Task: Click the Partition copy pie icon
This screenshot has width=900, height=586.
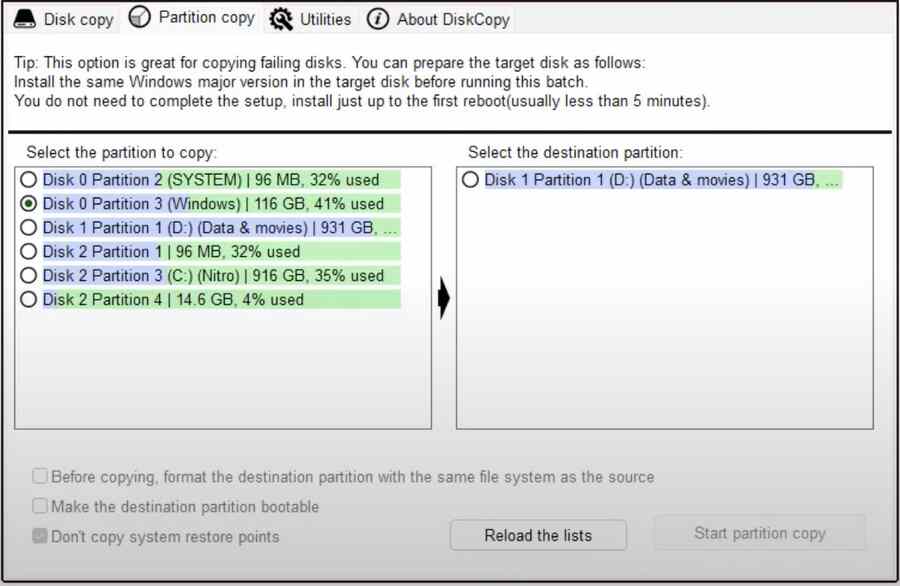Action: click(x=141, y=17)
